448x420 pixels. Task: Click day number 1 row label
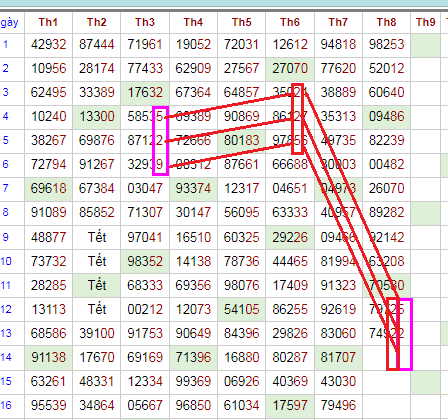(x=6, y=44)
